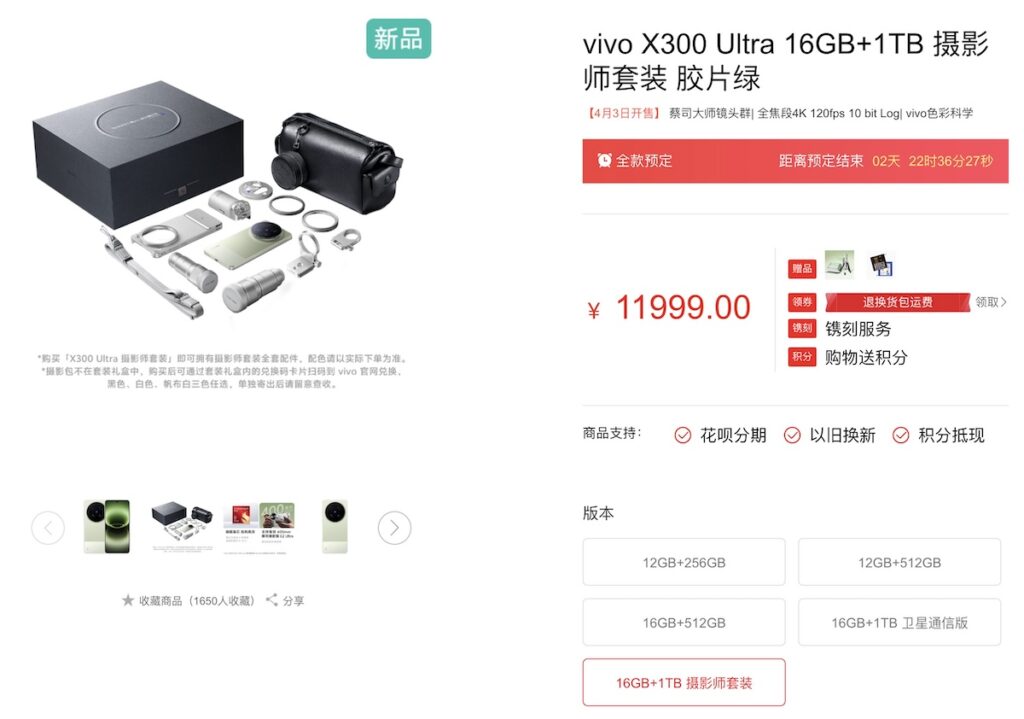Open the second gift item image
Viewport: 1024px width, 719px height.
pyautogui.click(x=881, y=264)
